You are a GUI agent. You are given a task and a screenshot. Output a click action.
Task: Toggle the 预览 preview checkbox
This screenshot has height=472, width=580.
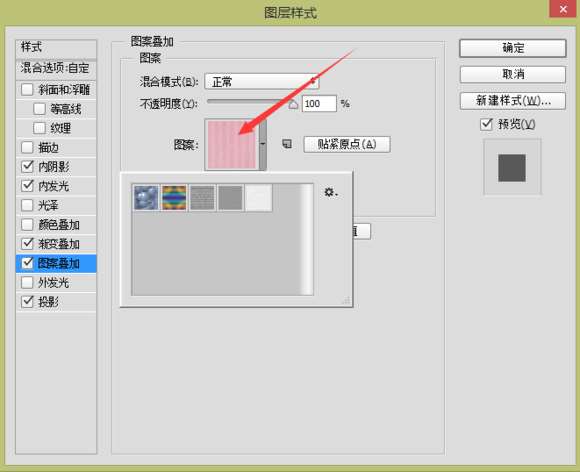(486, 124)
